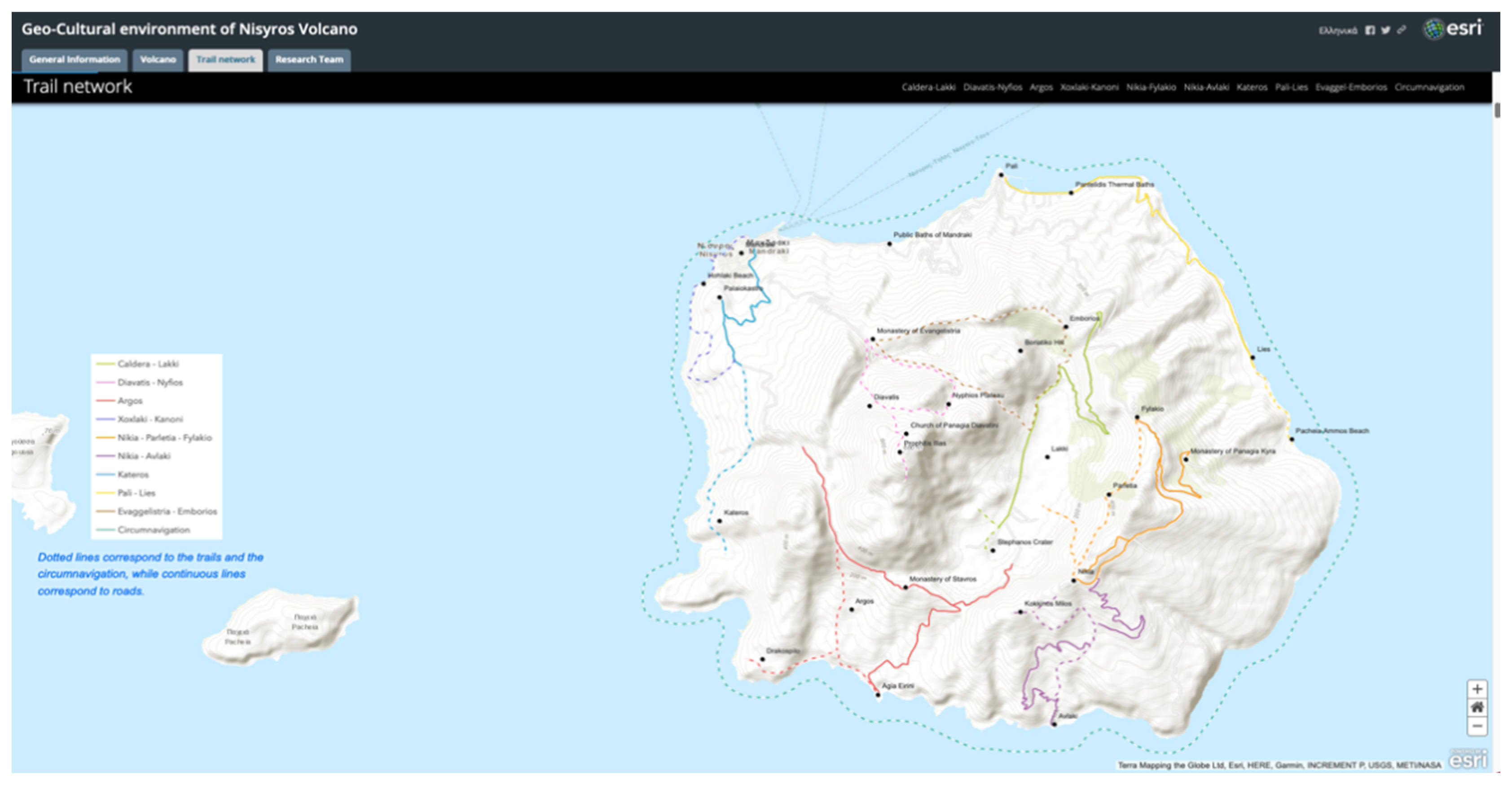Reset the map with the home button
The height and width of the screenshot is (789, 1512).
pyautogui.click(x=1477, y=707)
